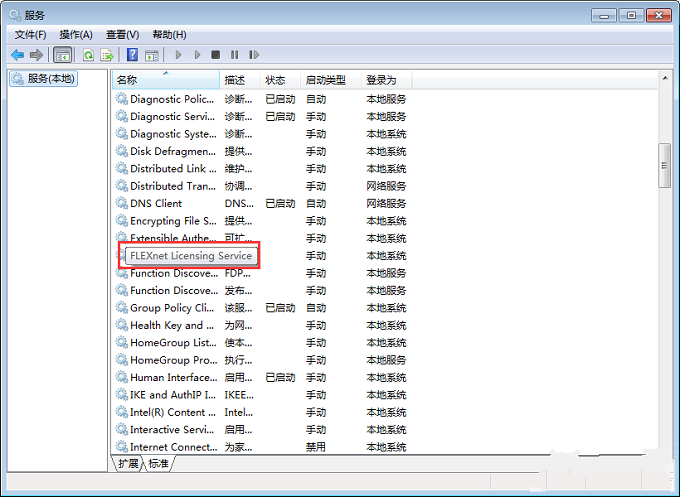Select the Internet Connect... service

click(x=261, y=447)
